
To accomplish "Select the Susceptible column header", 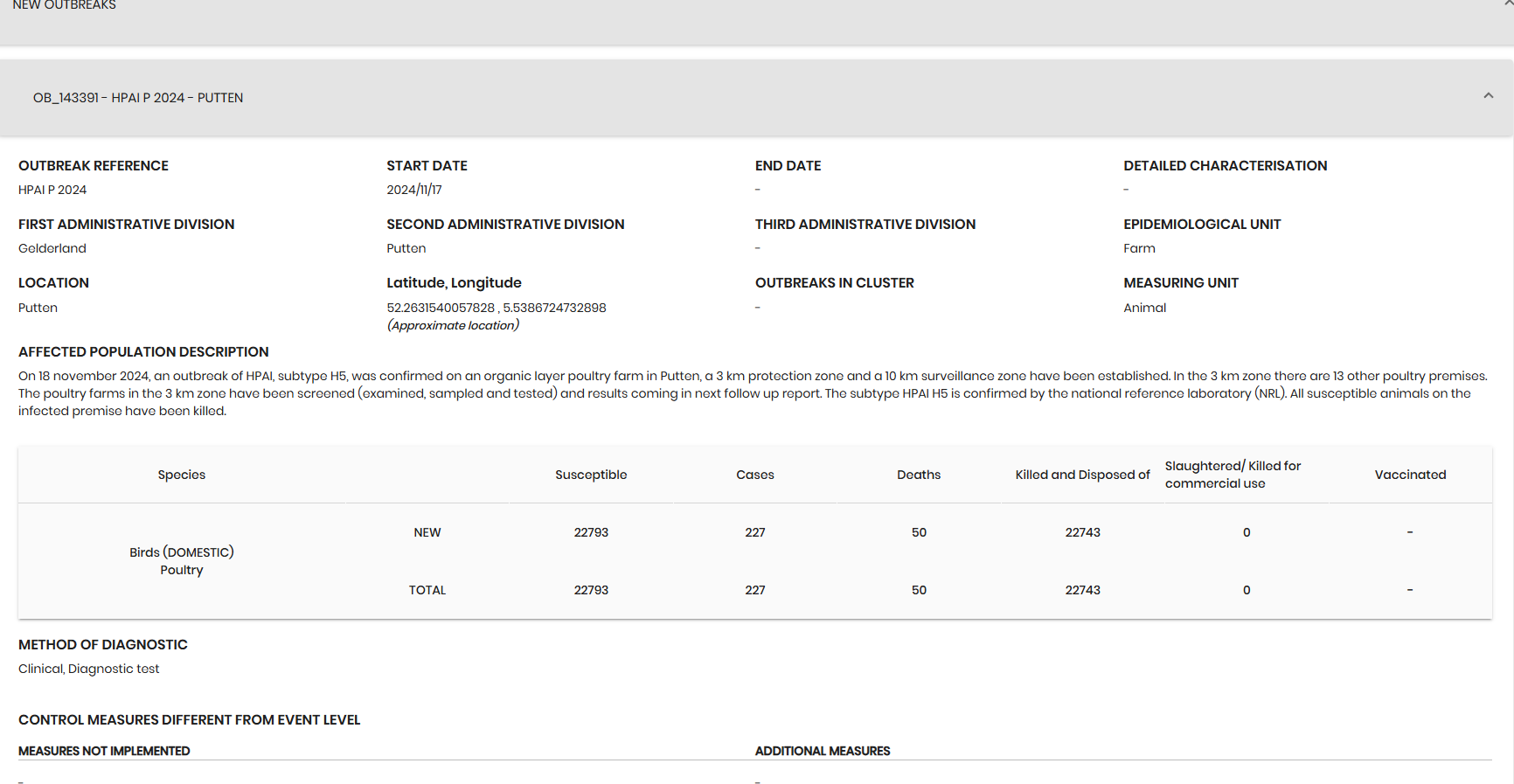I will point(591,475).
